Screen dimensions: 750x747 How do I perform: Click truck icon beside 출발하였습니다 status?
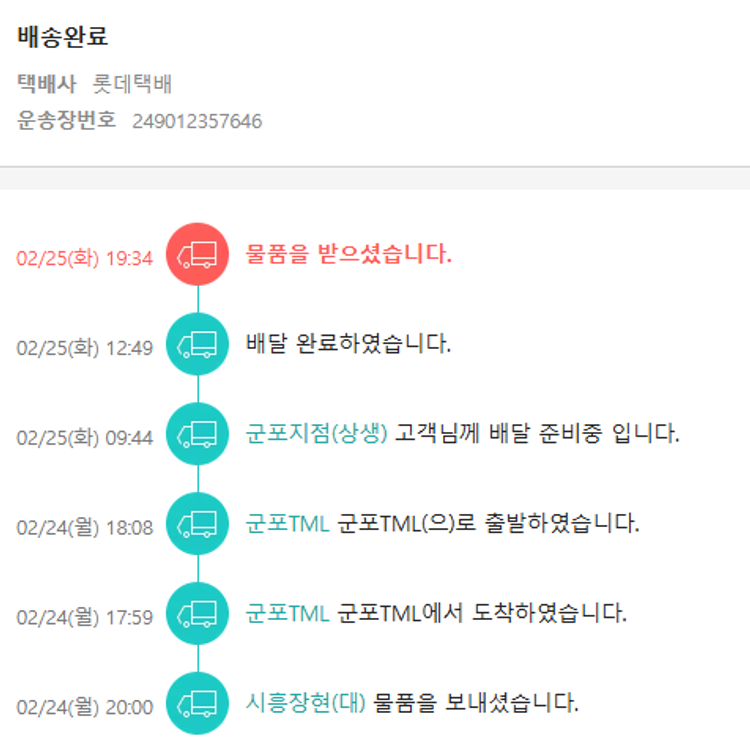coord(198,524)
